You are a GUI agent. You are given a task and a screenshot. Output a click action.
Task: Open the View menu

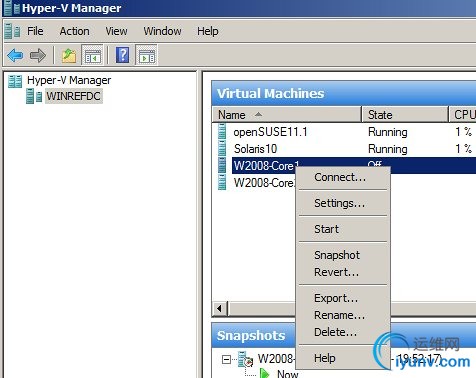116,31
